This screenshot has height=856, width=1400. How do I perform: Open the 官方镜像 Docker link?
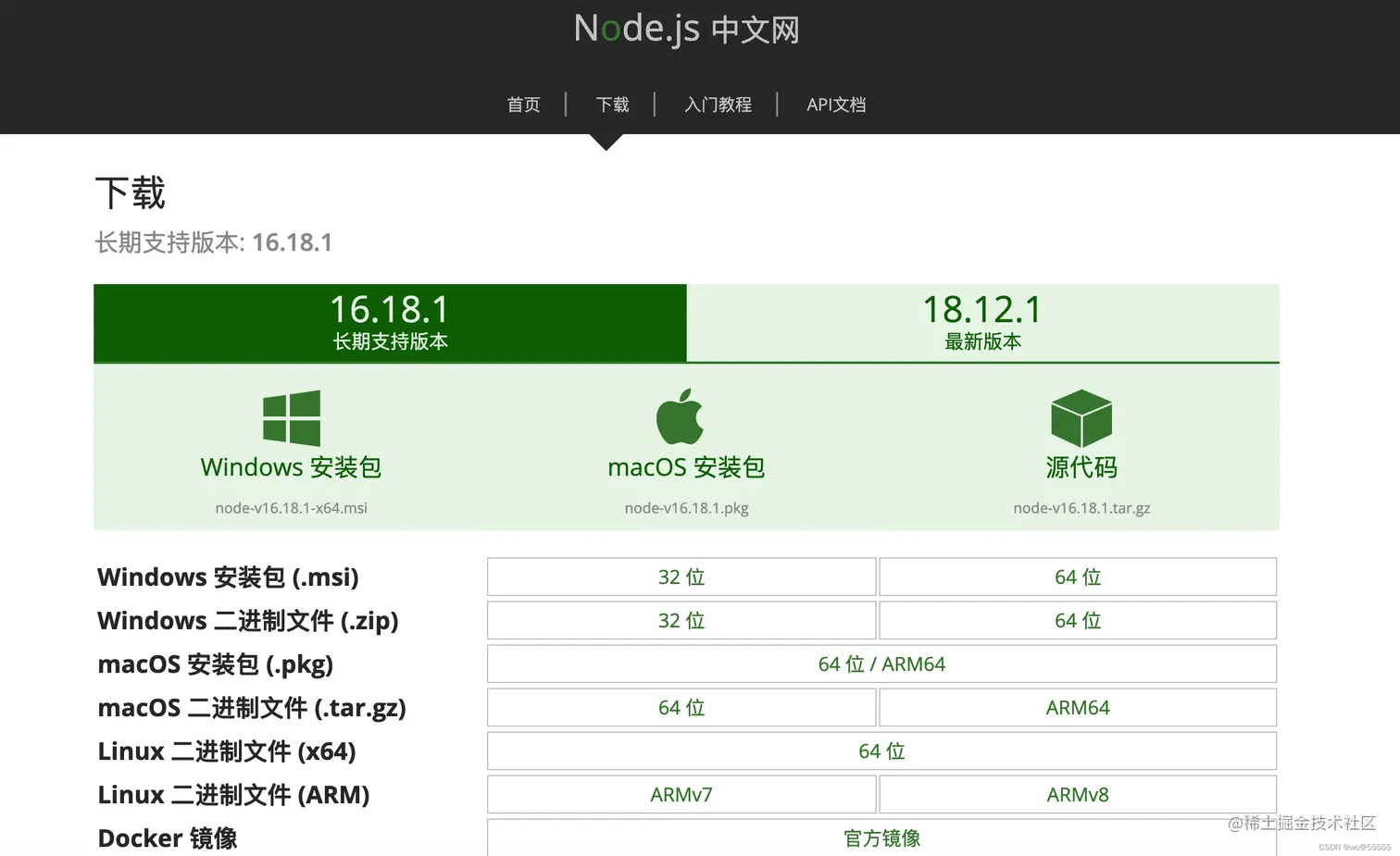coord(882,837)
